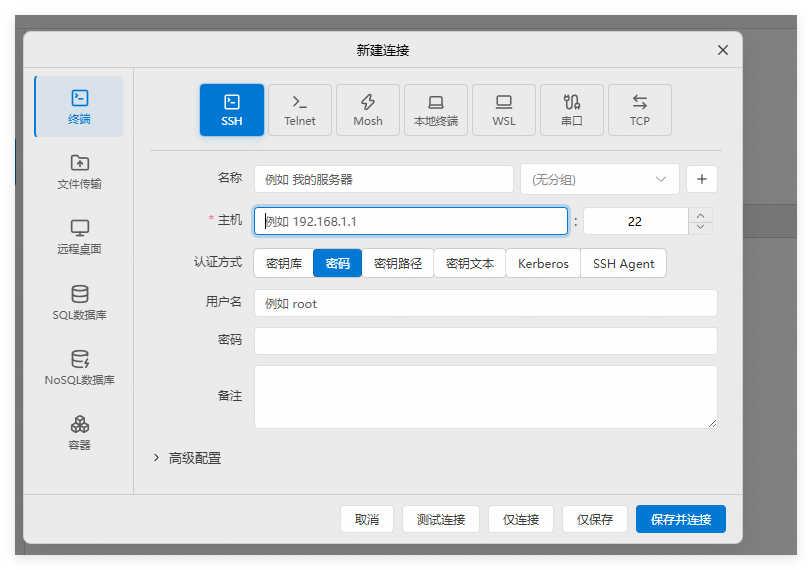Select Kerberos authentication method
The width and height of the screenshot is (812, 570).
point(543,263)
